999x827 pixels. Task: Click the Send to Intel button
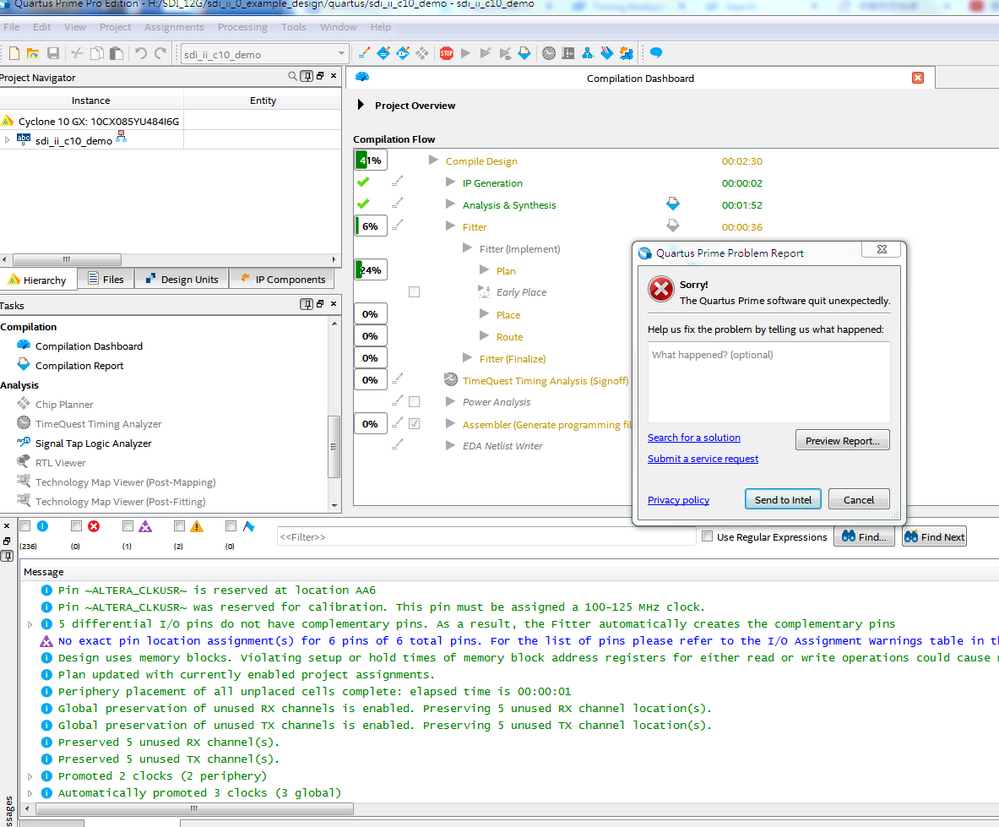[783, 500]
